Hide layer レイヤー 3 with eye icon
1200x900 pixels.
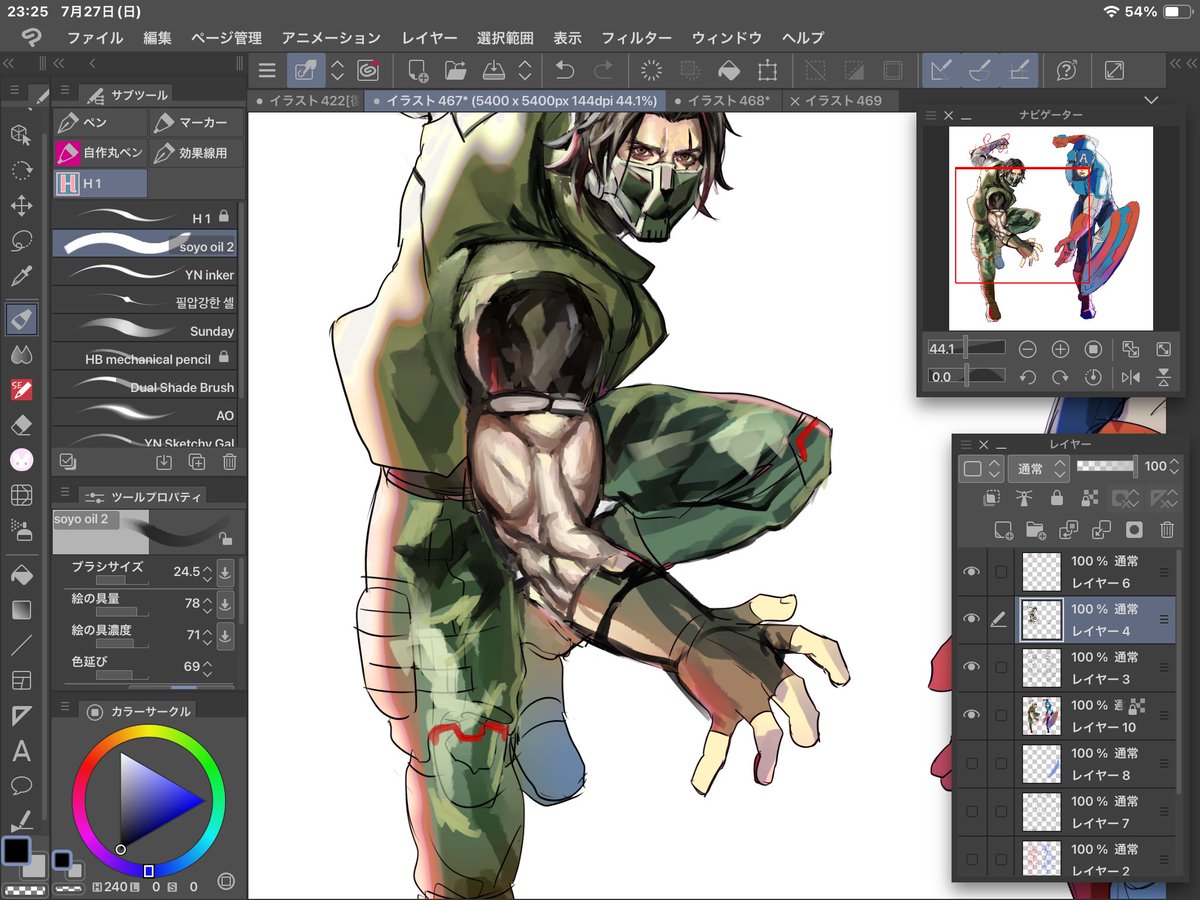coord(970,667)
